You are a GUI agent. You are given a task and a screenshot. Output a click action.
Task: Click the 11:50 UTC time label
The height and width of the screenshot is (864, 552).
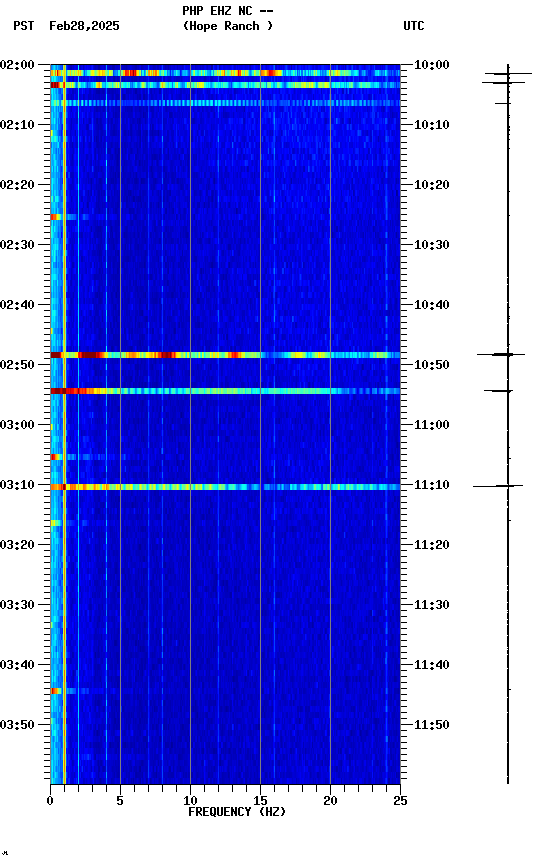coord(431,725)
